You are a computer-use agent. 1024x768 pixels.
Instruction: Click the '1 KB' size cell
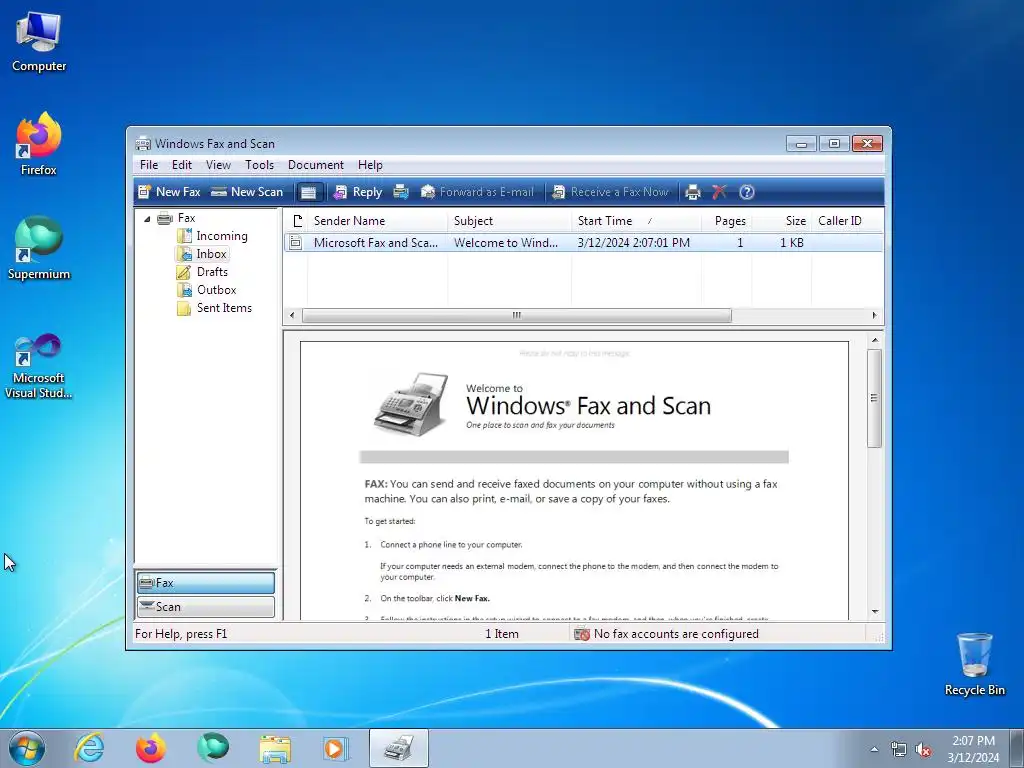pos(792,243)
